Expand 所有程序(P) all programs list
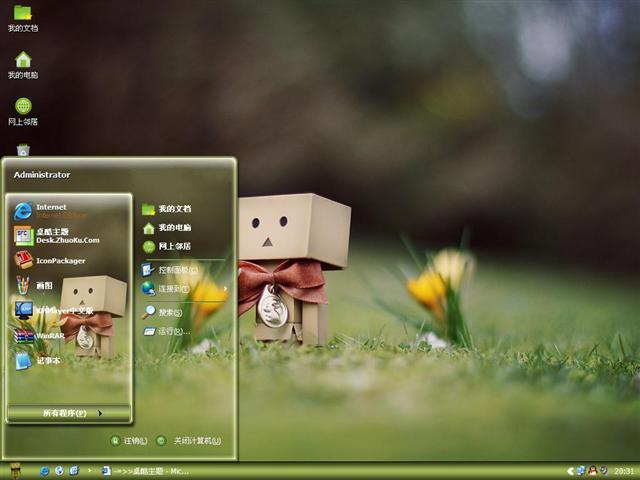This screenshot has width=640, height=480. coord(69,413)
